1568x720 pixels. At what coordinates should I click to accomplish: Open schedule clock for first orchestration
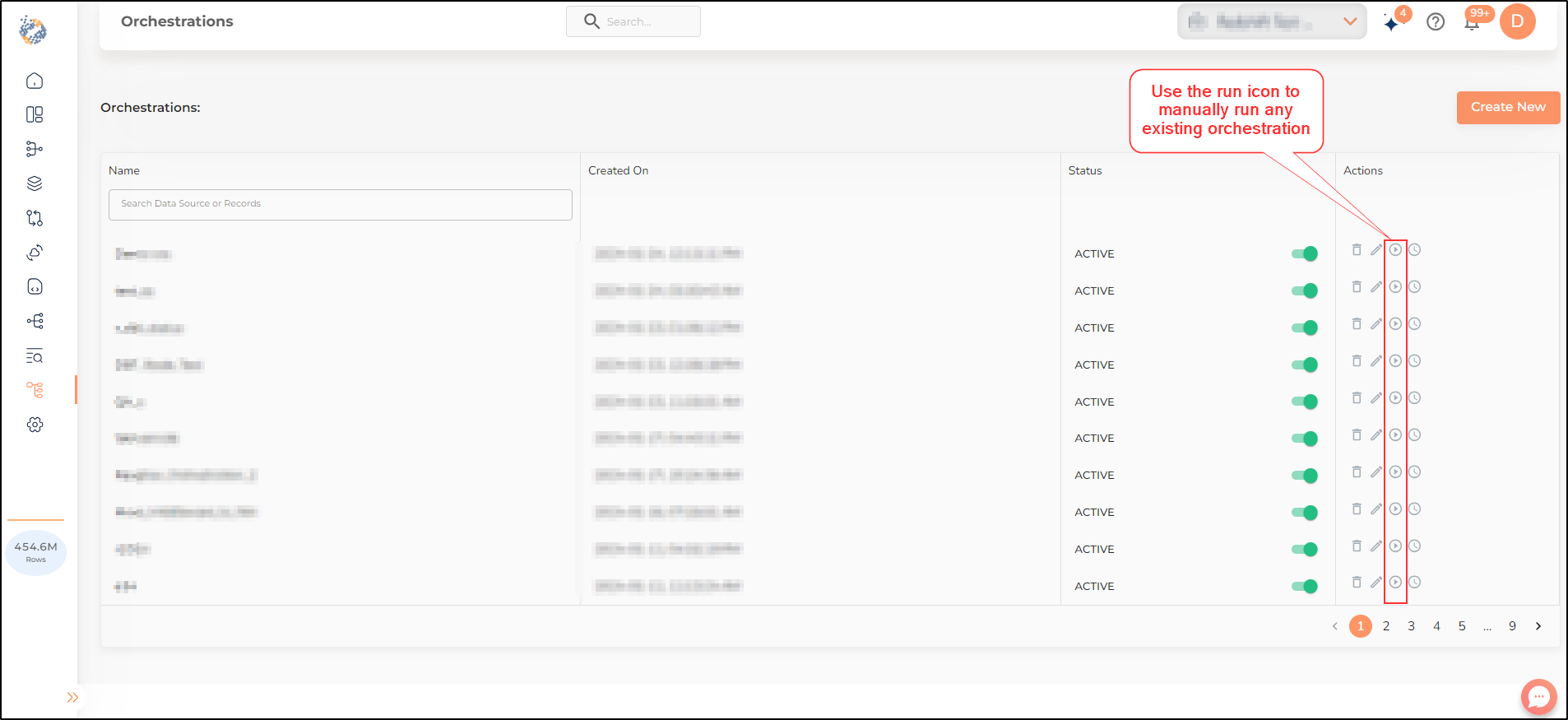[1414, 249]
